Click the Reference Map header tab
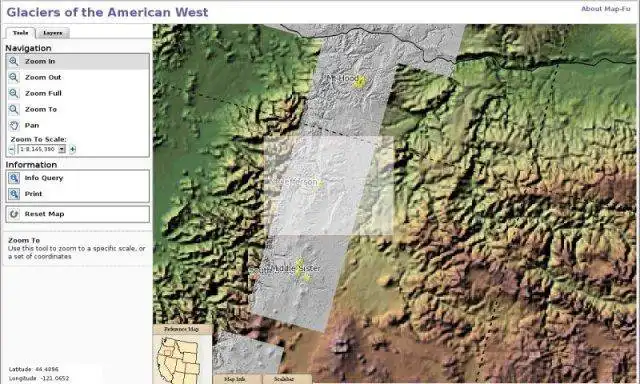 click(182, 329)
